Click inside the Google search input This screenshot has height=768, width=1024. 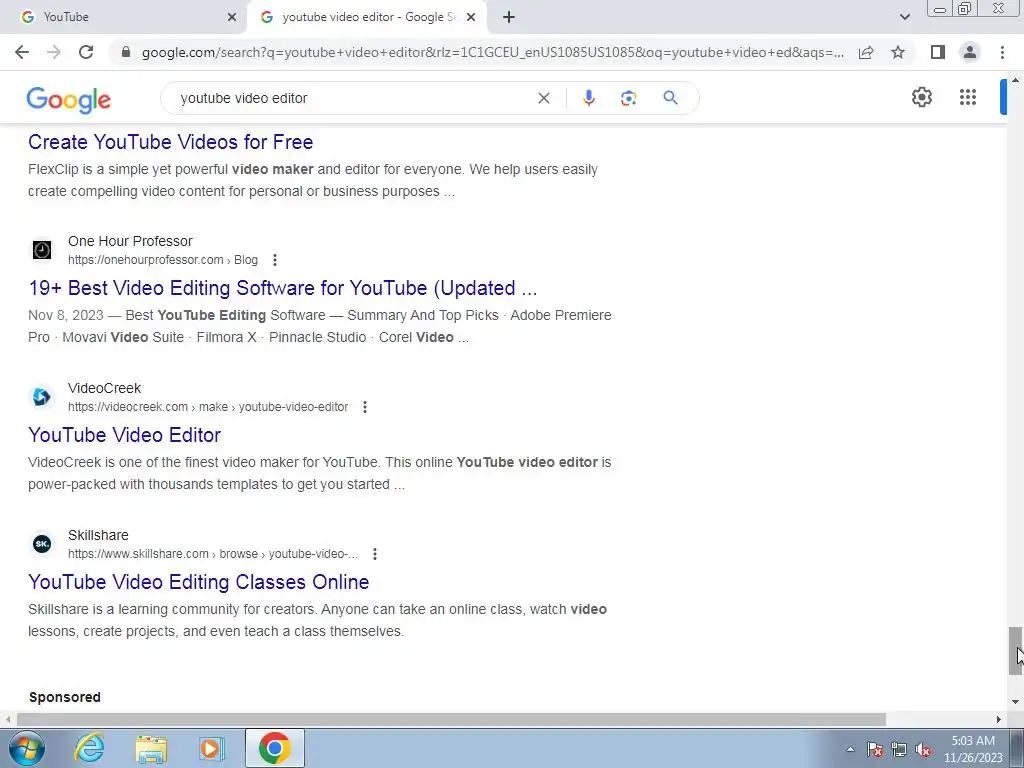[x=353, y=98]
